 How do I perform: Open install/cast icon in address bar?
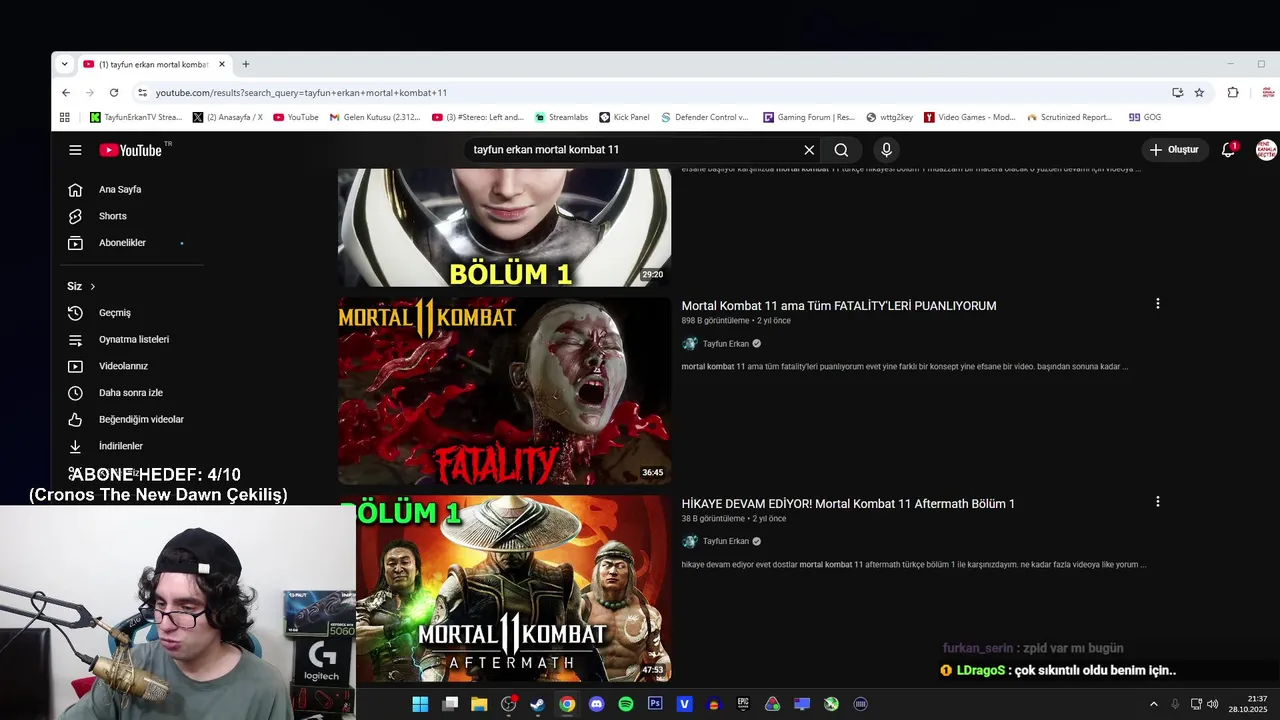point(1178,93)
